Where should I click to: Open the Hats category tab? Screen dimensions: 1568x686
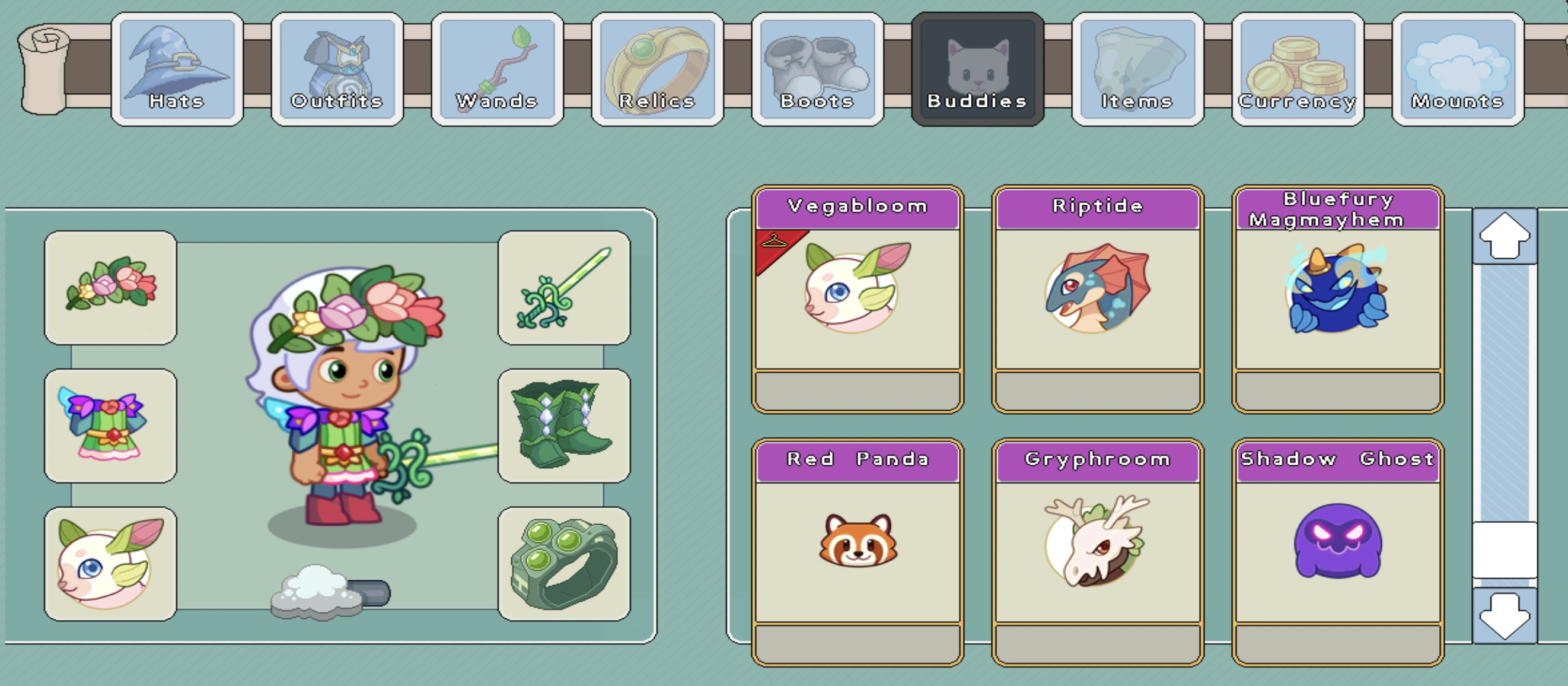click(177, 69)
